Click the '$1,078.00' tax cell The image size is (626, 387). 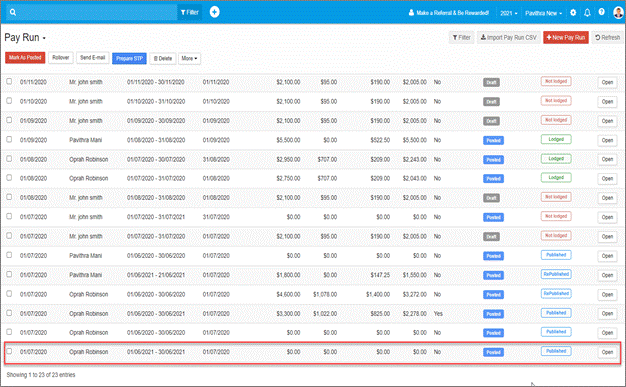(x=325, y=294)
